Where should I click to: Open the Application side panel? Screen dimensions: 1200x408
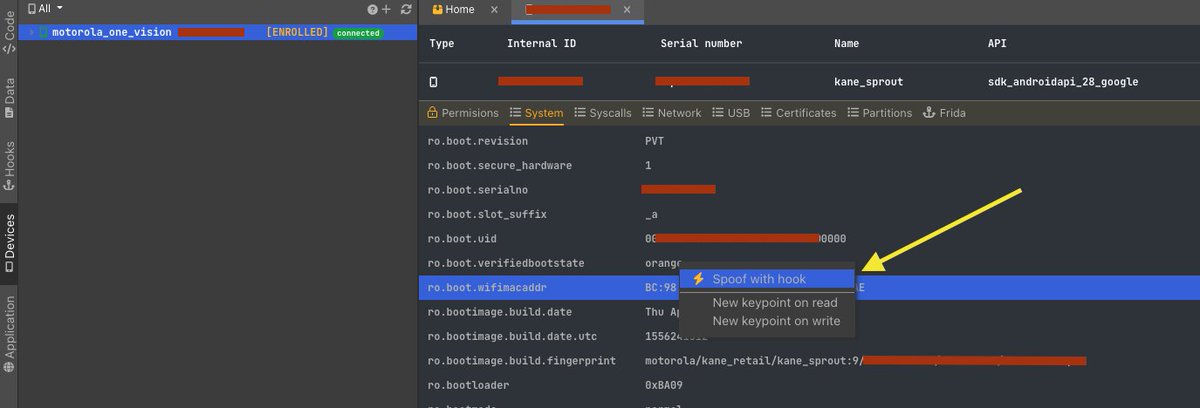(x=9, y=334)
